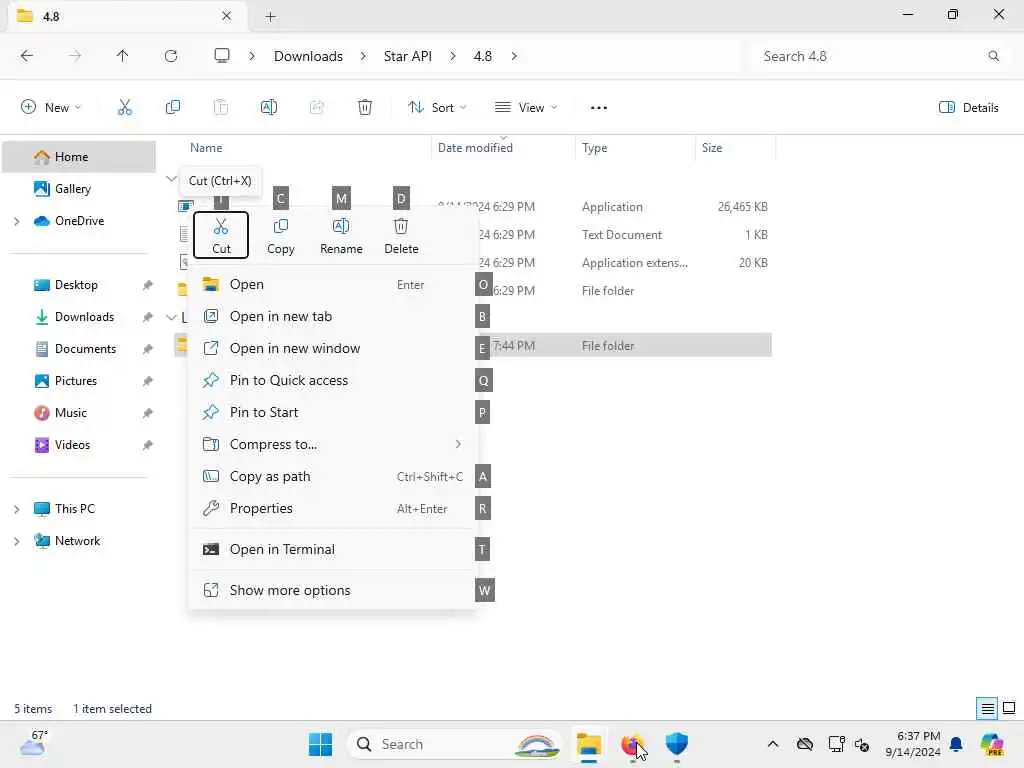Click the toolbar Paste icon
Viewport: 1024px width, 768px height.
coord(221,107)
